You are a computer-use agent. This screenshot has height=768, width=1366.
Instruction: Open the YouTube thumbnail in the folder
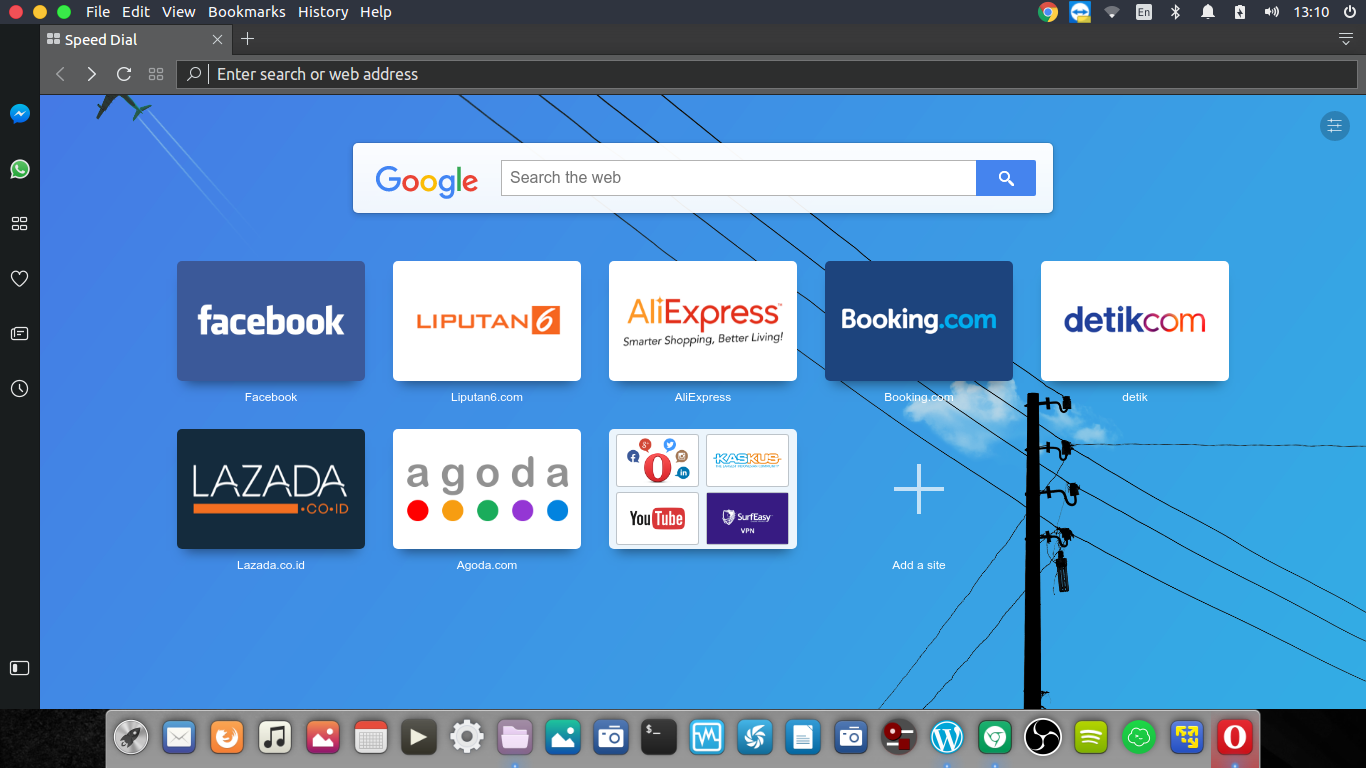[657, 518]
